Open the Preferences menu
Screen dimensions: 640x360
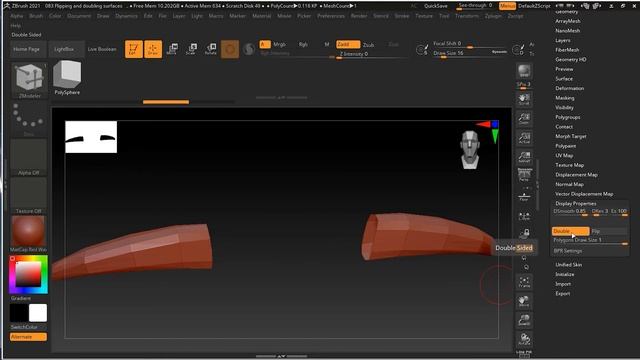point(331,16)
